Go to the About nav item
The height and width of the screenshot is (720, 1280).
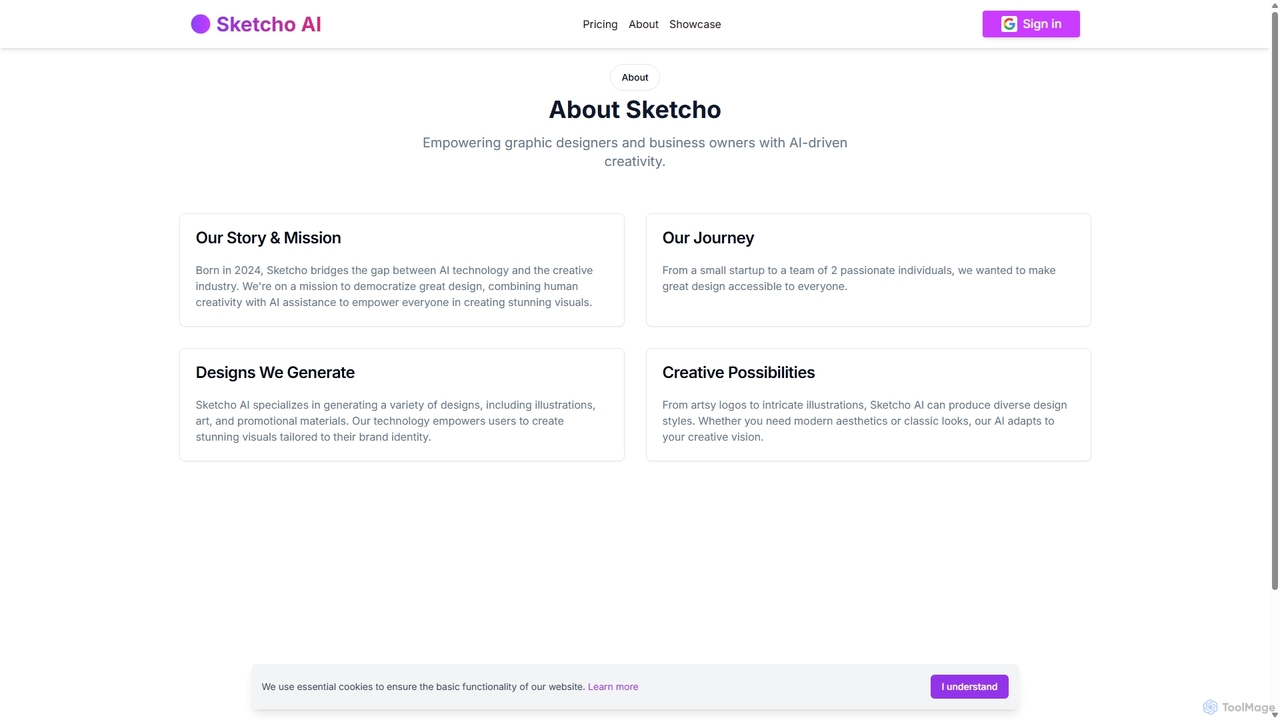click(x=643, y=24)
